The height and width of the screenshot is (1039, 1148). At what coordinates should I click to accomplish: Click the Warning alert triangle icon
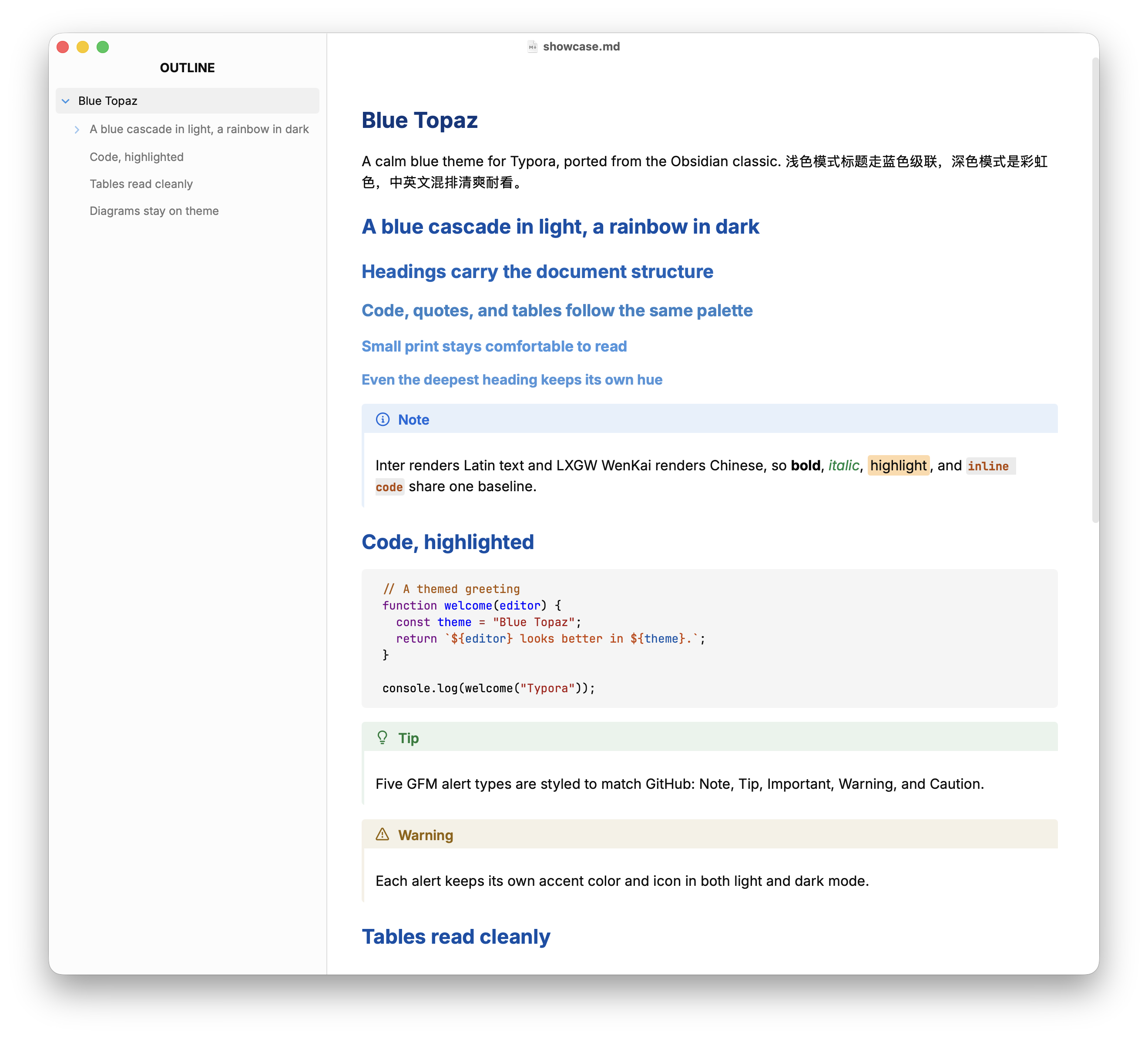point(383,835)
